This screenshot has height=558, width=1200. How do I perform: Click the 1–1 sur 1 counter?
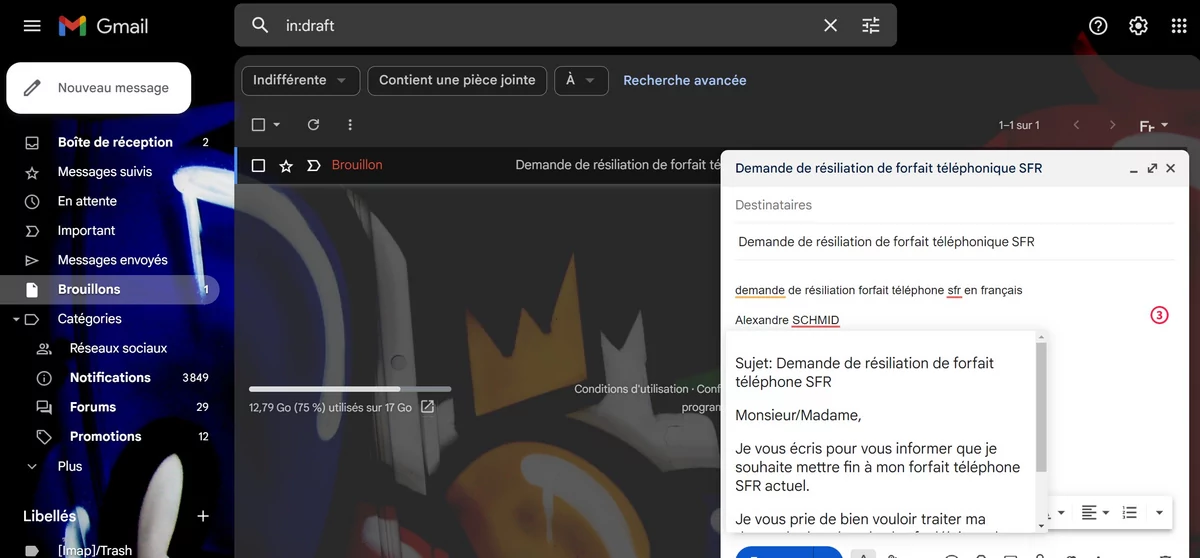1019,125
